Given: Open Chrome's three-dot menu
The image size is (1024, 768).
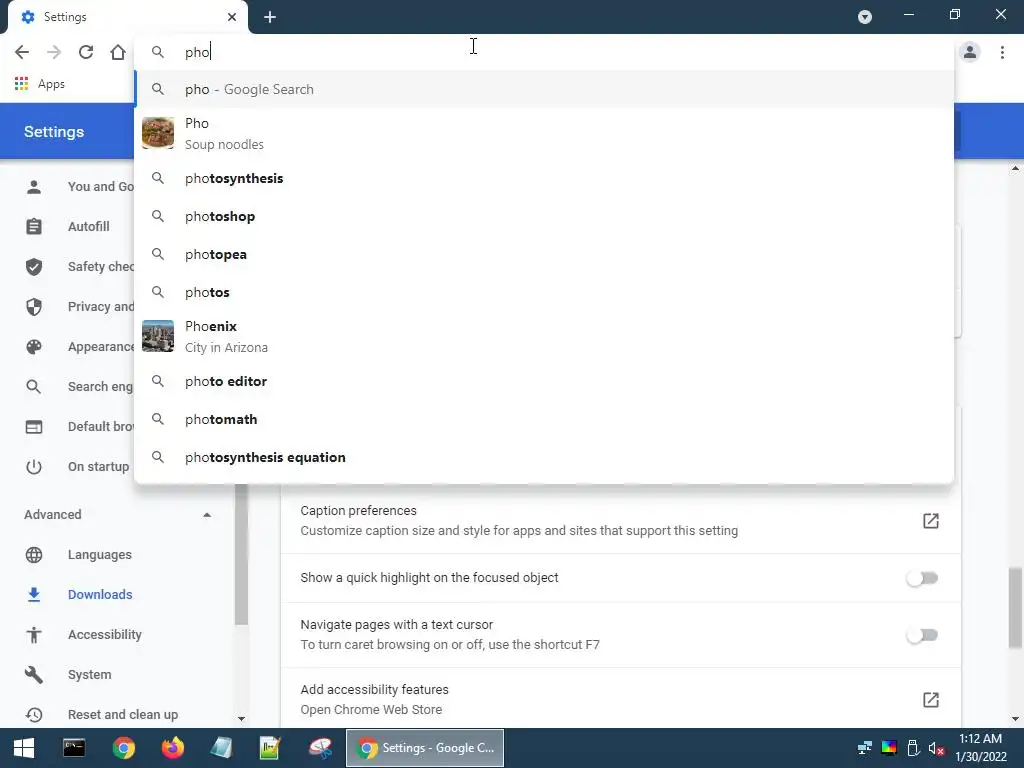Looking at the screenshot, I should (1002, 52).
